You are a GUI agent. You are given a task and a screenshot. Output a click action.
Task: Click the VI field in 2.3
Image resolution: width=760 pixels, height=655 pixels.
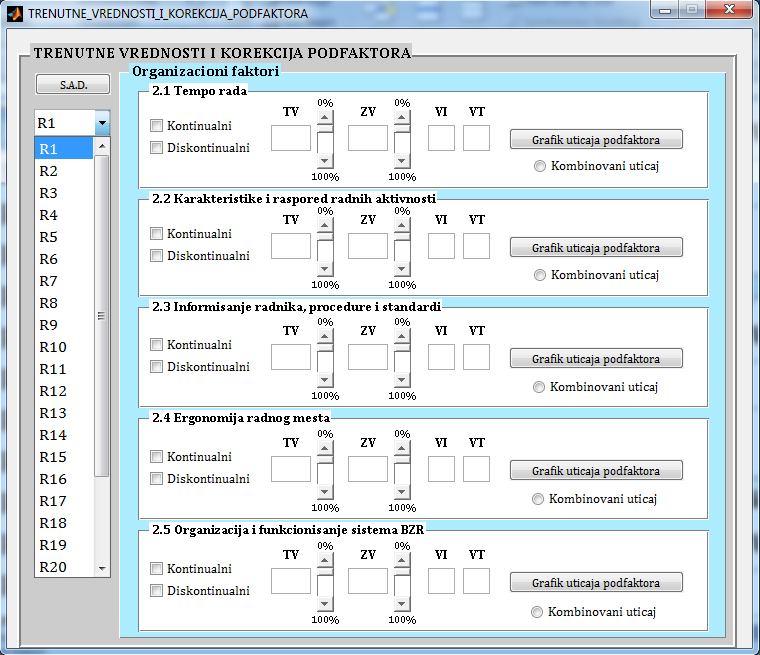click(x=441, y=357)
